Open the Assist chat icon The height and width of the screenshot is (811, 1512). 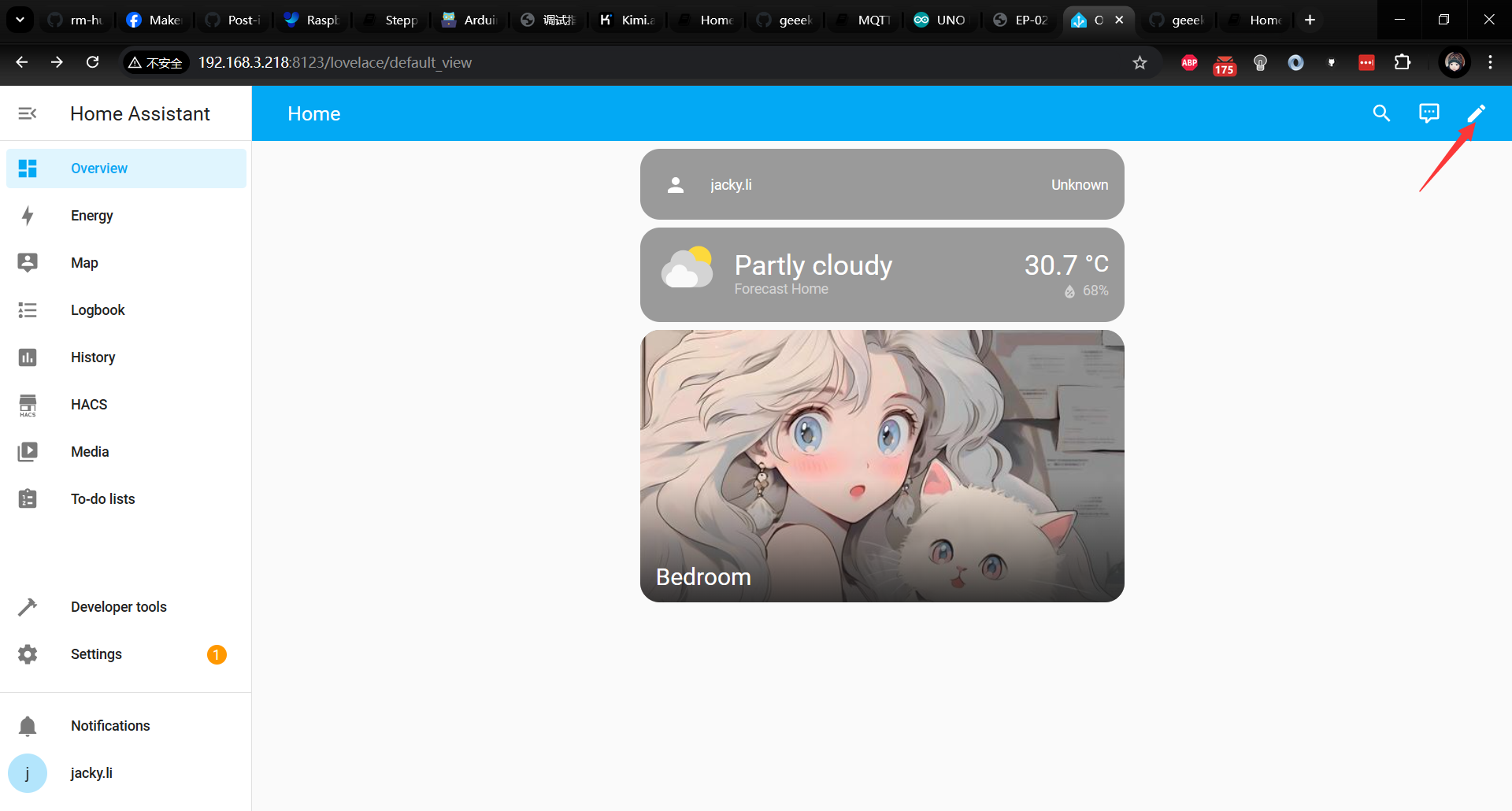[x=1429, y=113]
